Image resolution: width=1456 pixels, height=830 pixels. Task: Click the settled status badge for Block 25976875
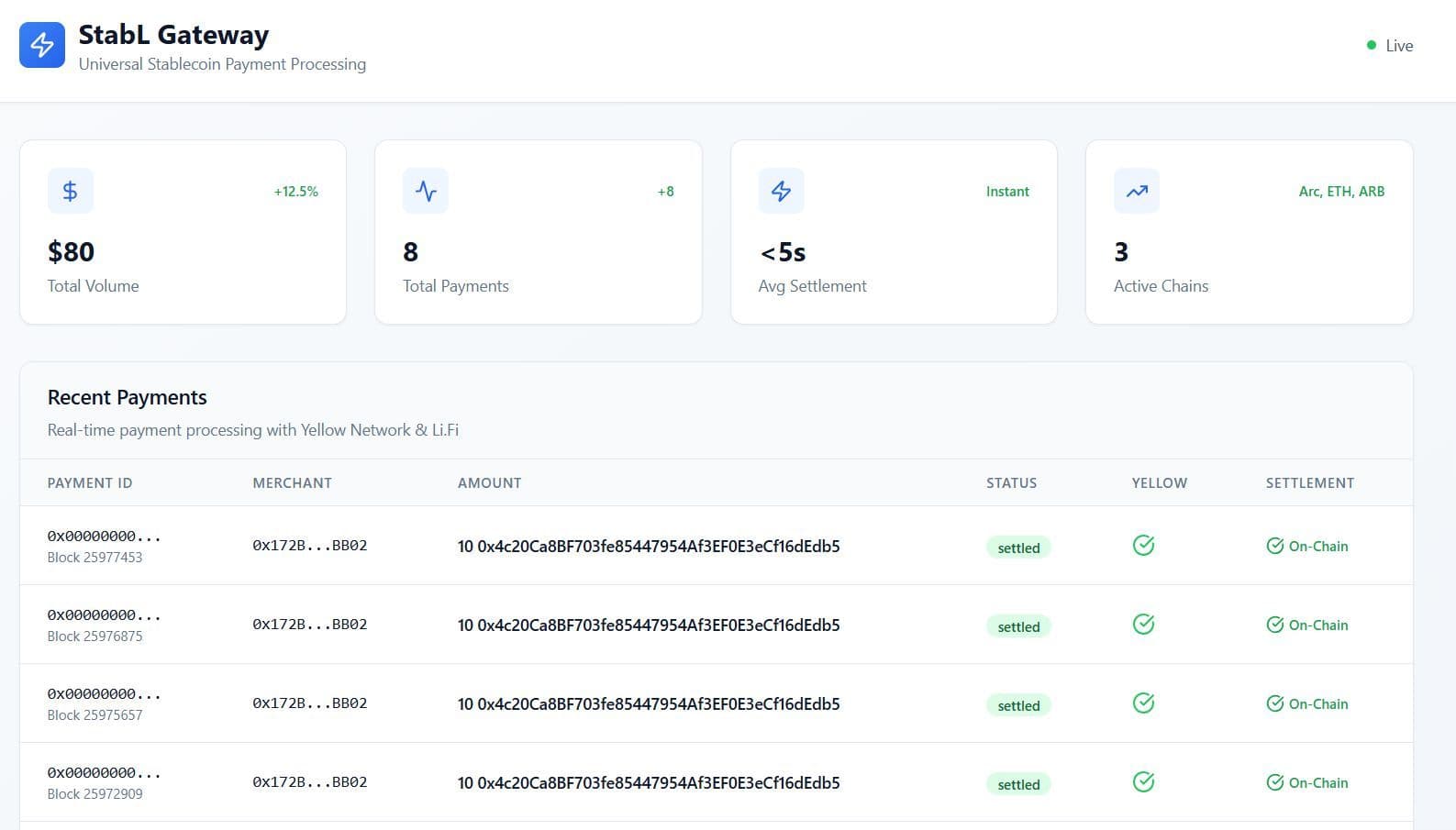pos(1018,627)
